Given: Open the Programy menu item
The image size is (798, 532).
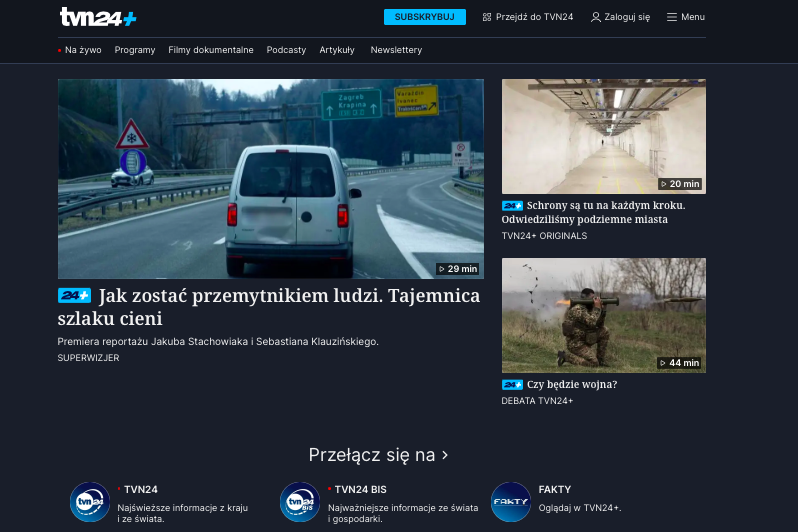Looking at the screenshot, I should click(x=135, y=50).
